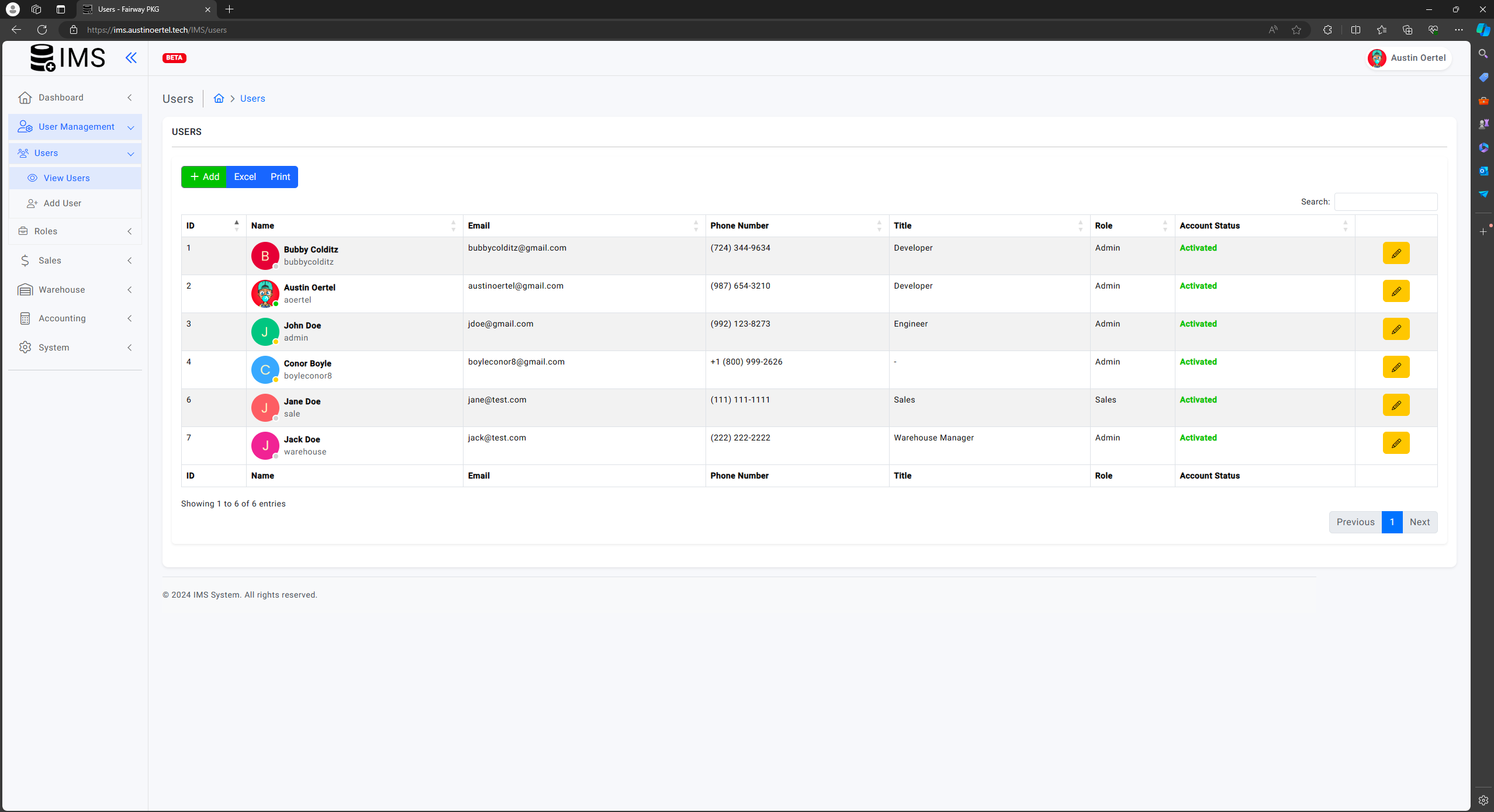The image size is (1494, 812).
Task: Open browser extensions puzzle icon
Action: pos(1327,30)
